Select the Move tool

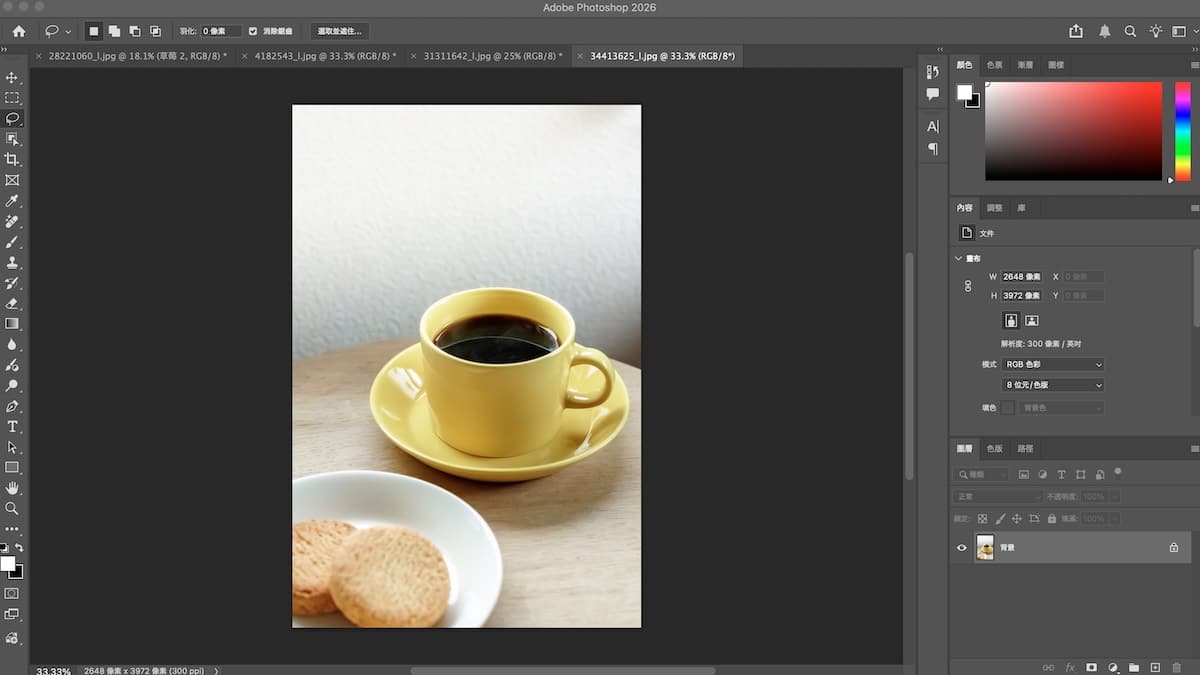coord(12,77)
